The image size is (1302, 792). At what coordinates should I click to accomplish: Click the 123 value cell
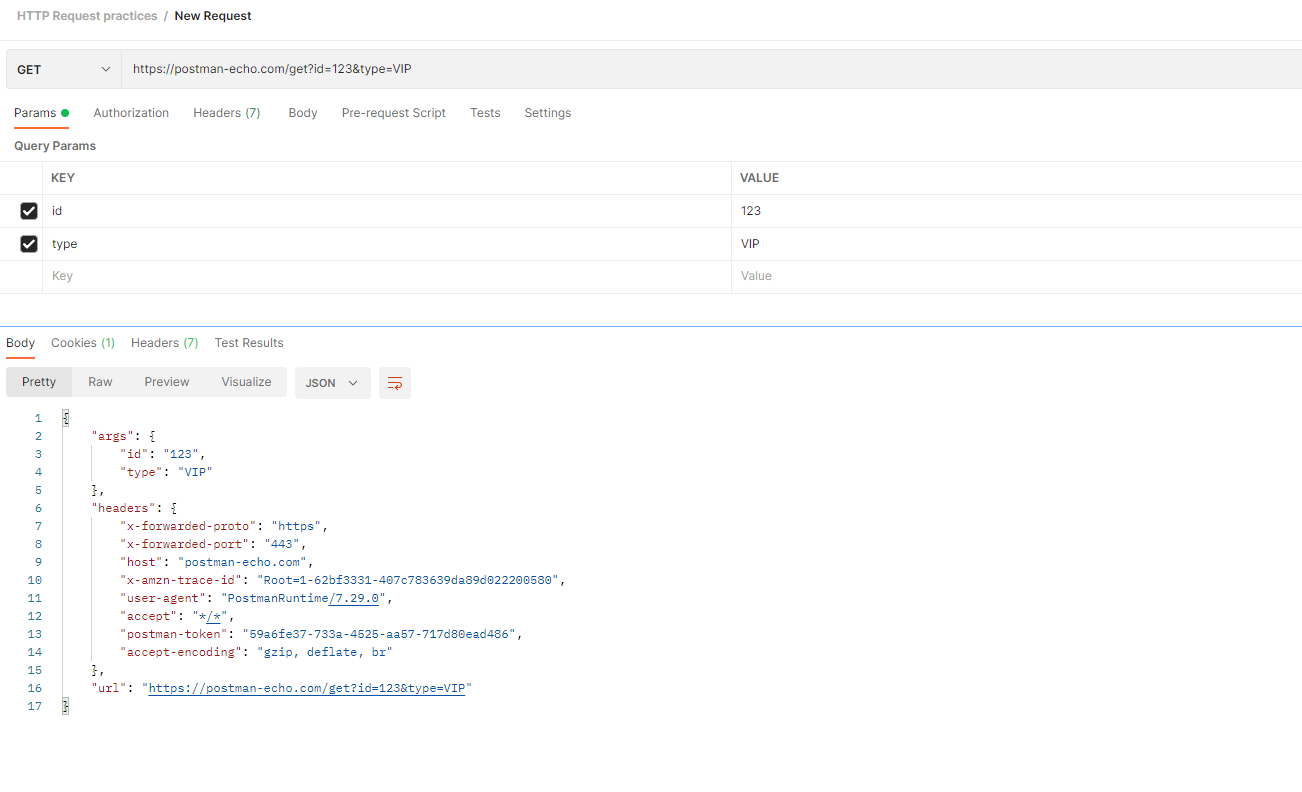[1016, 211]
